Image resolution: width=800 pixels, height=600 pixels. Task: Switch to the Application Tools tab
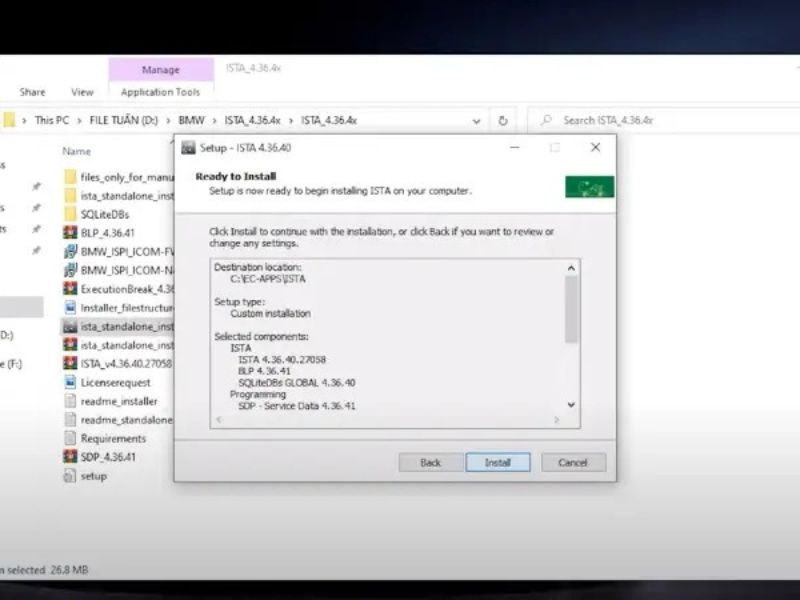point(160,92)
